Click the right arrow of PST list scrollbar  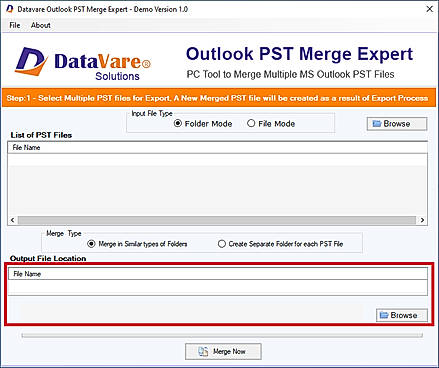422,220
